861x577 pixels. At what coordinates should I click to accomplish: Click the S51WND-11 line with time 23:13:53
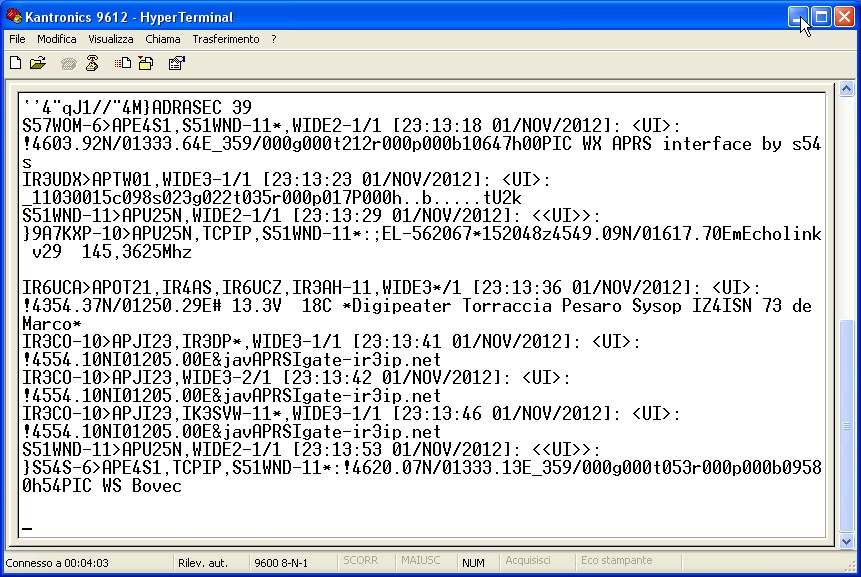pyautogui.click(x=311, y=450)
